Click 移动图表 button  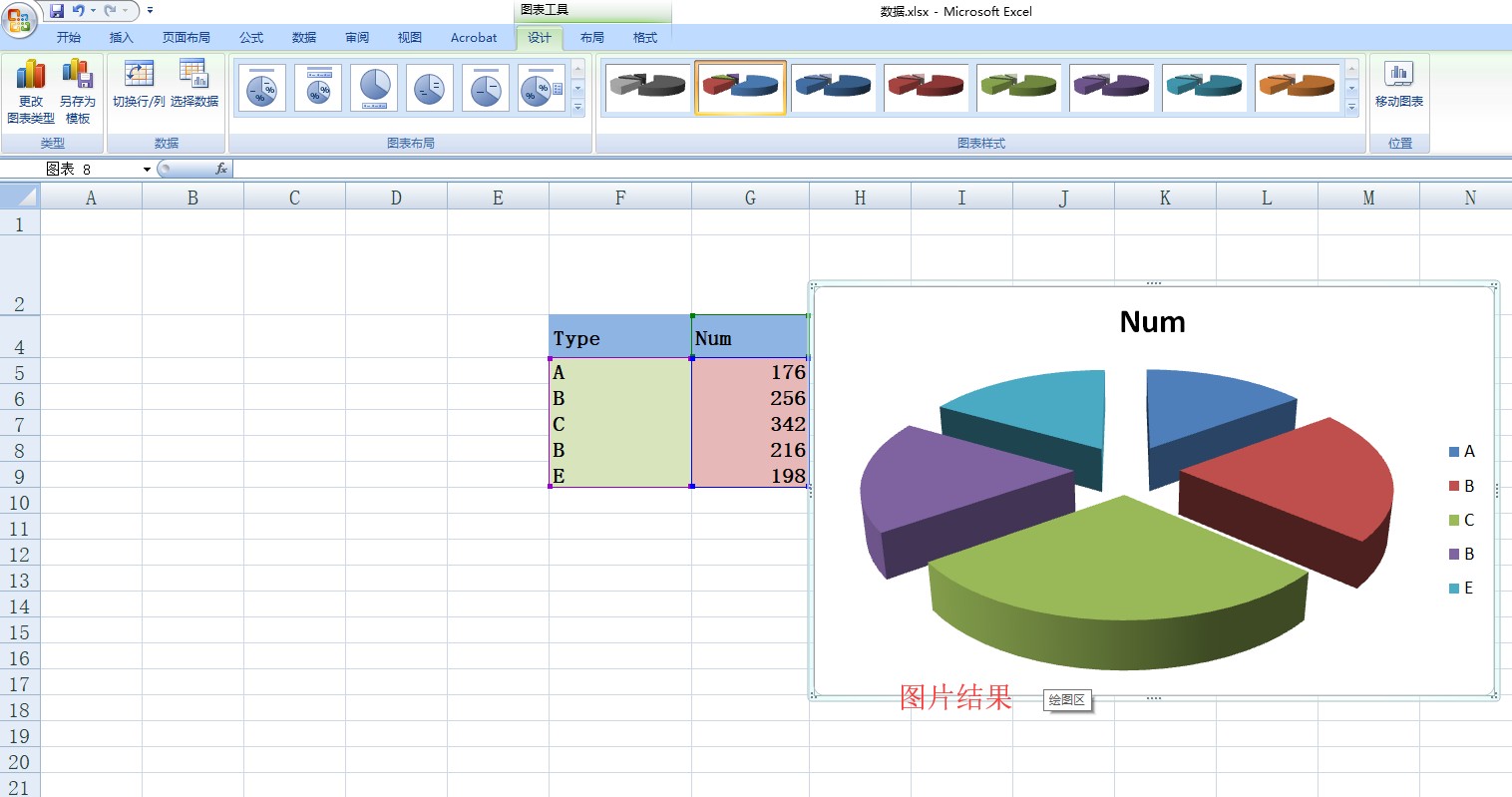1399,85
